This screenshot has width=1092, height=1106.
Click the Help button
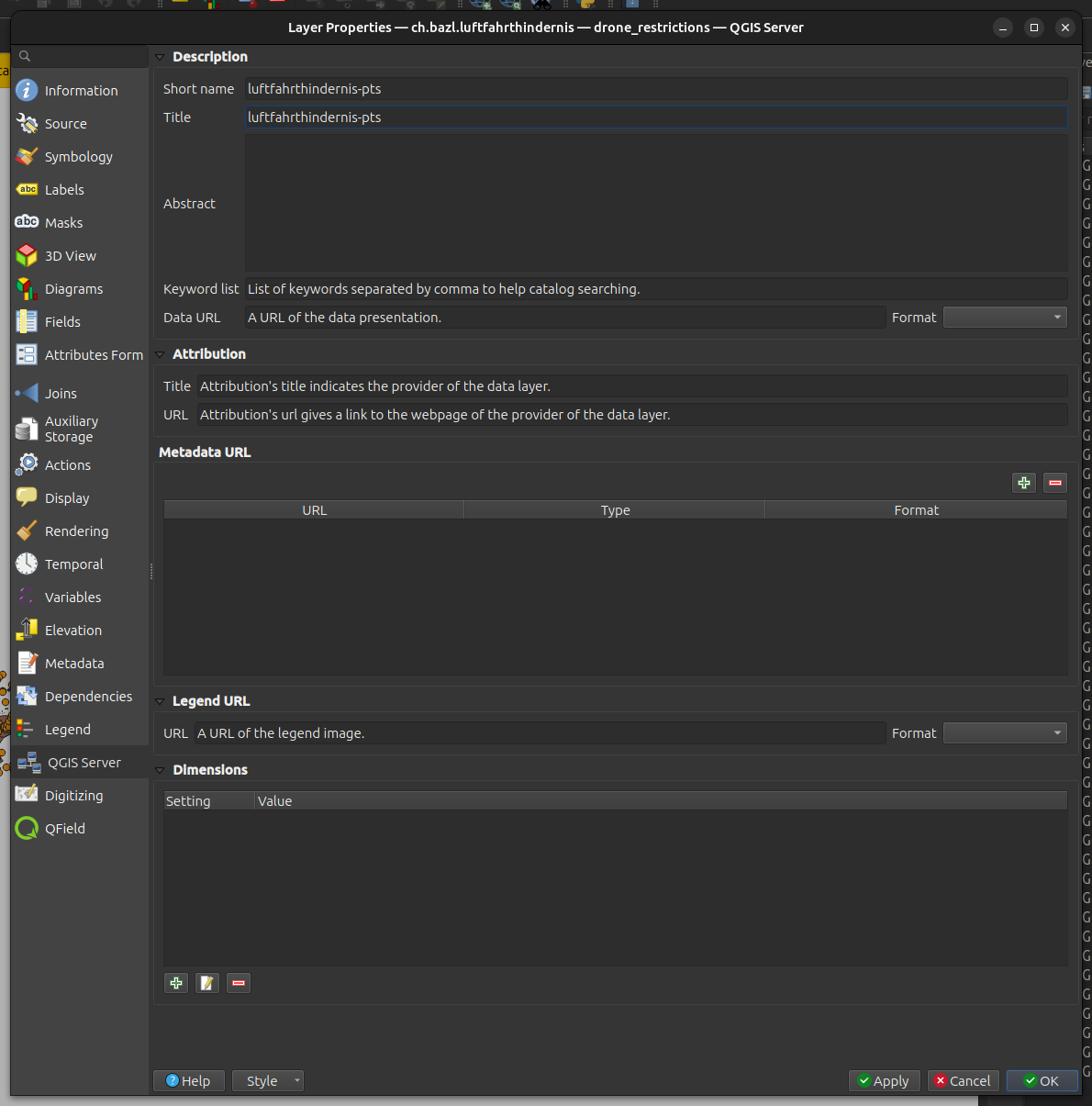(189, 1081)
